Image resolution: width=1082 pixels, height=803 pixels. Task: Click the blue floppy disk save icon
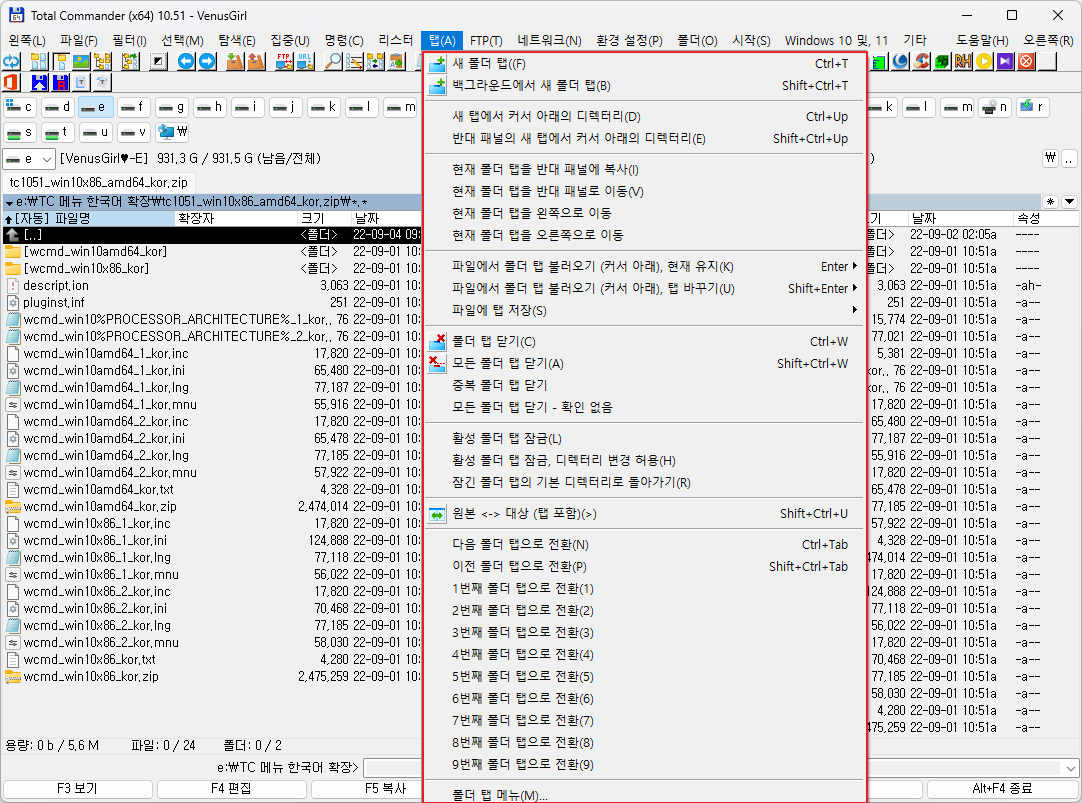pos(39,83)
